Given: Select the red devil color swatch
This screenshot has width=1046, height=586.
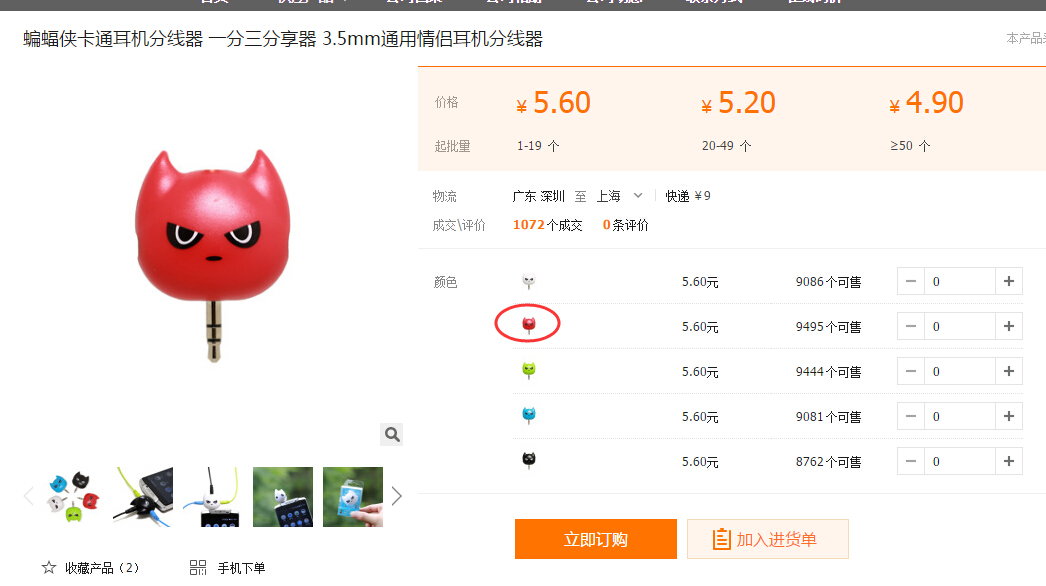Looking at the screenshot, I should (x=529, y=324).
